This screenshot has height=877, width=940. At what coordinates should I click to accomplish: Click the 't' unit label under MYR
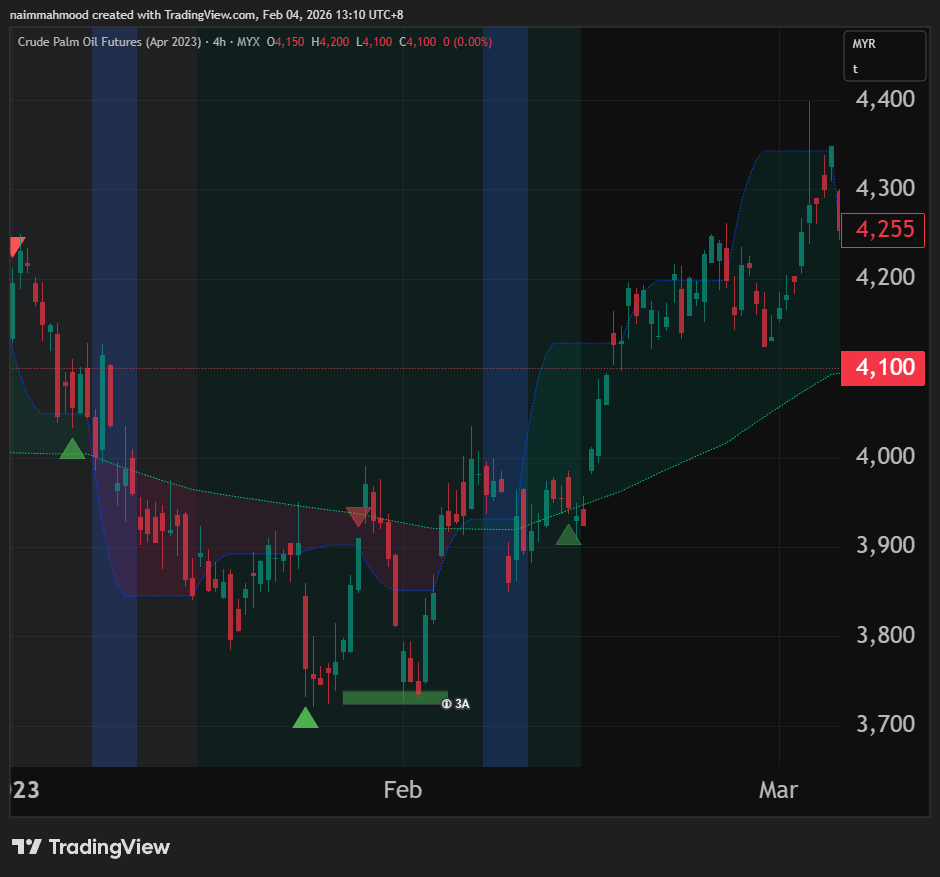point(855,69)
